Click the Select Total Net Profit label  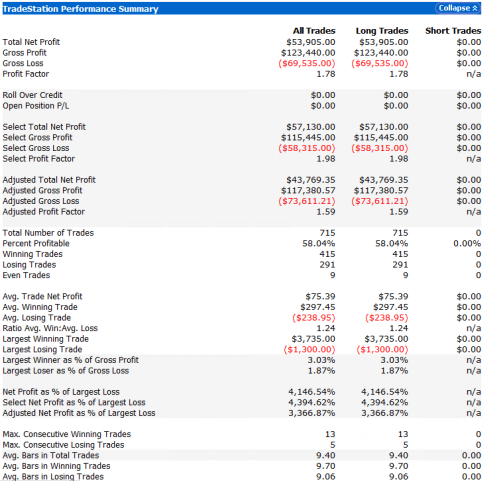click(44, 127)
